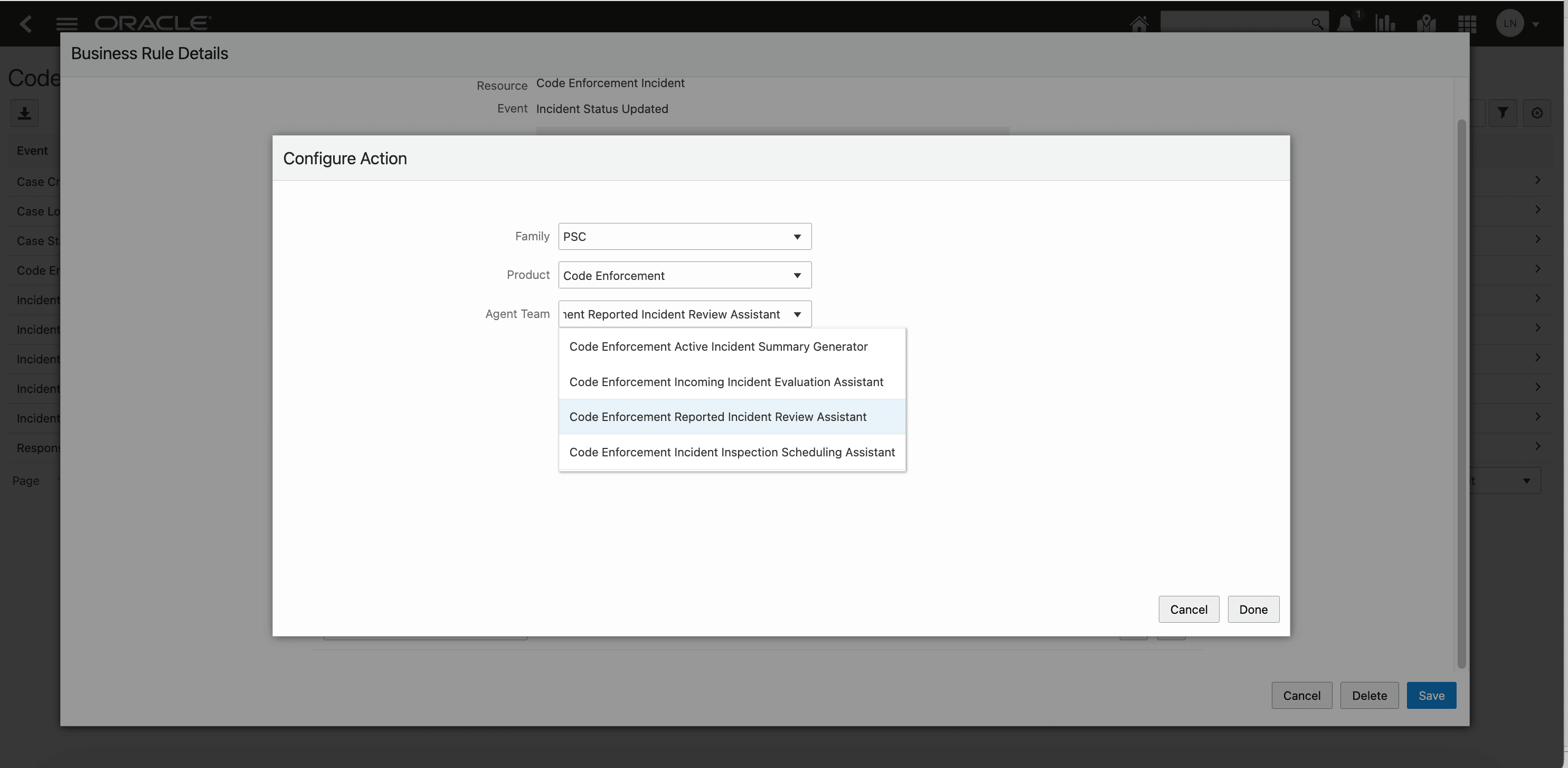Save the business rule

coord(1431,696)
